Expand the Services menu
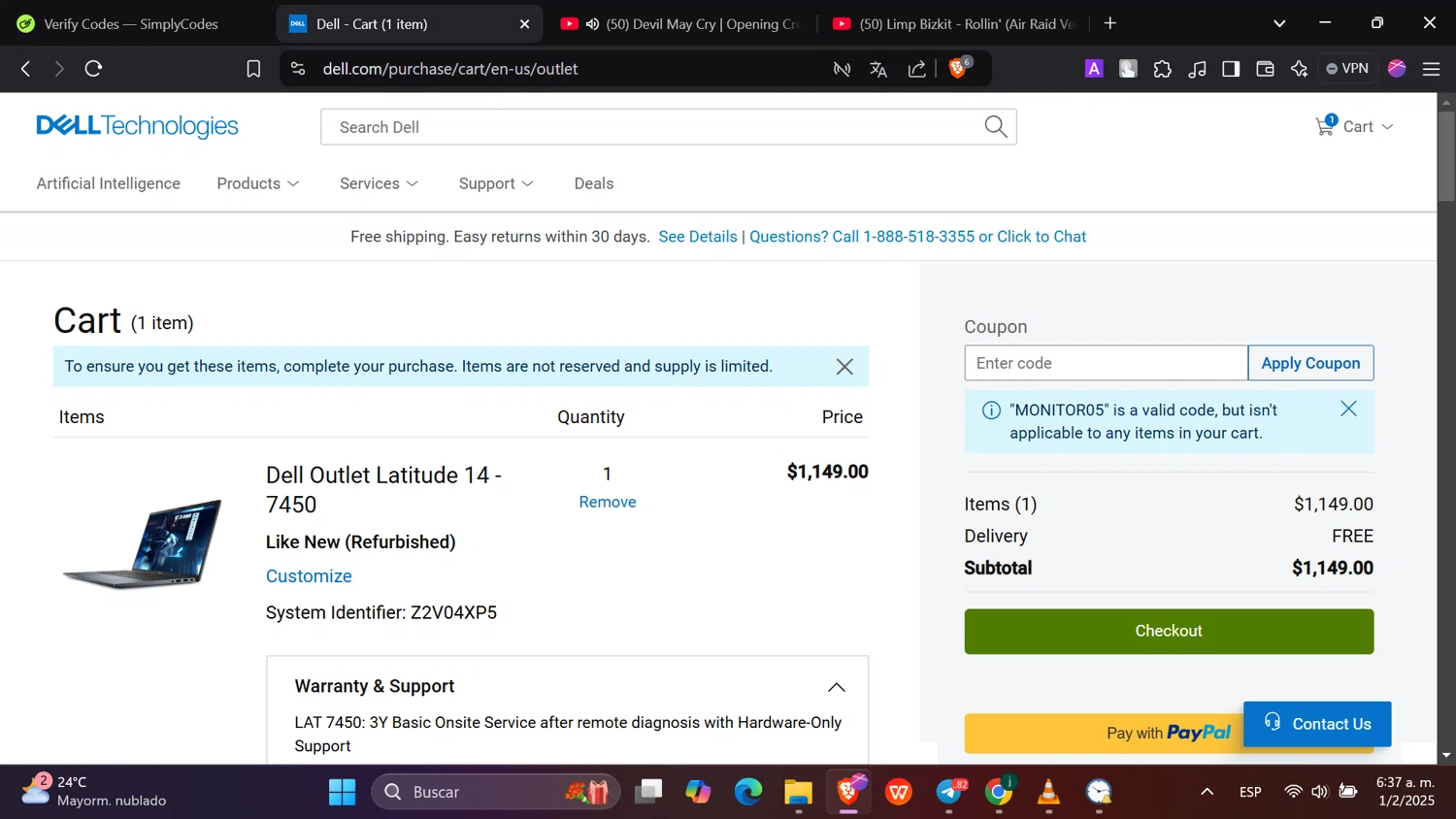Viewport: 1456px width, 819px height. (380, 183)
